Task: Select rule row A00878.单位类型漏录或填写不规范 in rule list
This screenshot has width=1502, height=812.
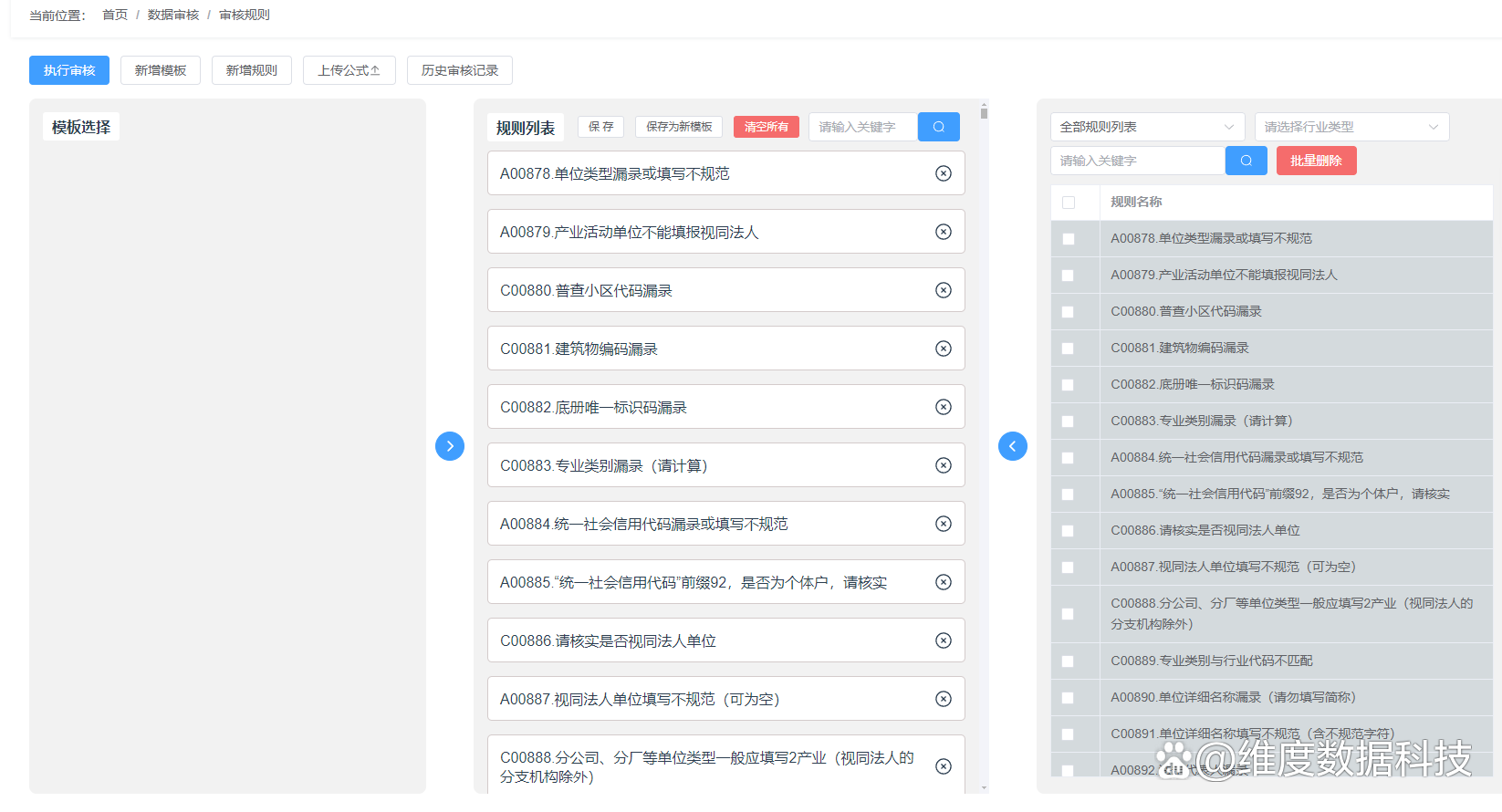Action: 726,173
